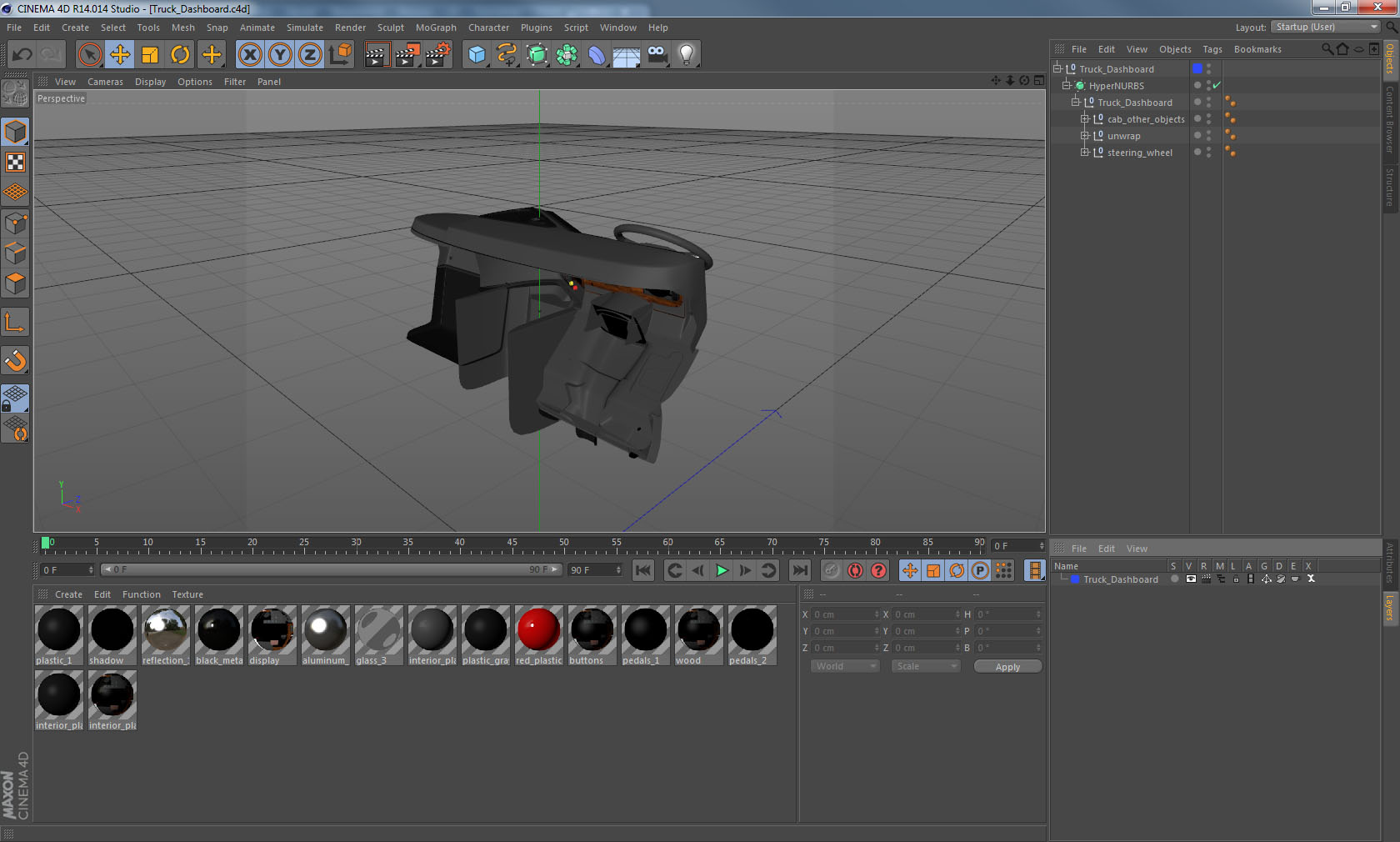Image resolution: width=1400 pixels, height=842 pixels.
Task: Open Edit Render Settings icon
Action: coord(438,55)
